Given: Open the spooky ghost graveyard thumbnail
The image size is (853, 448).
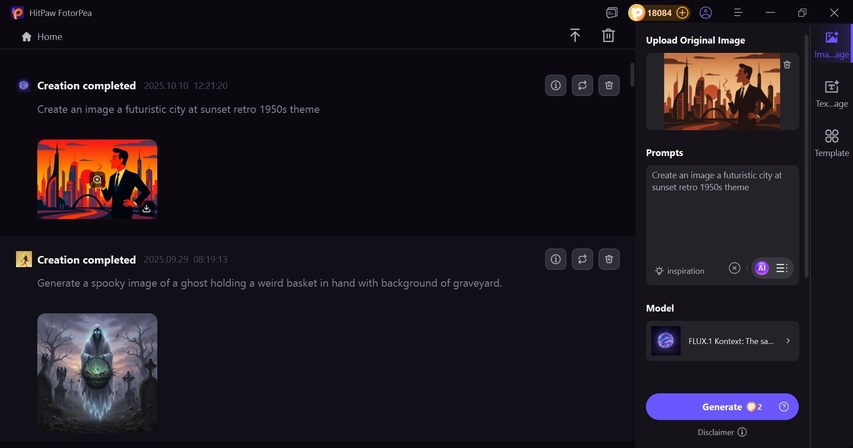Looking at the screenshot, I should click(x=97, y=372).
